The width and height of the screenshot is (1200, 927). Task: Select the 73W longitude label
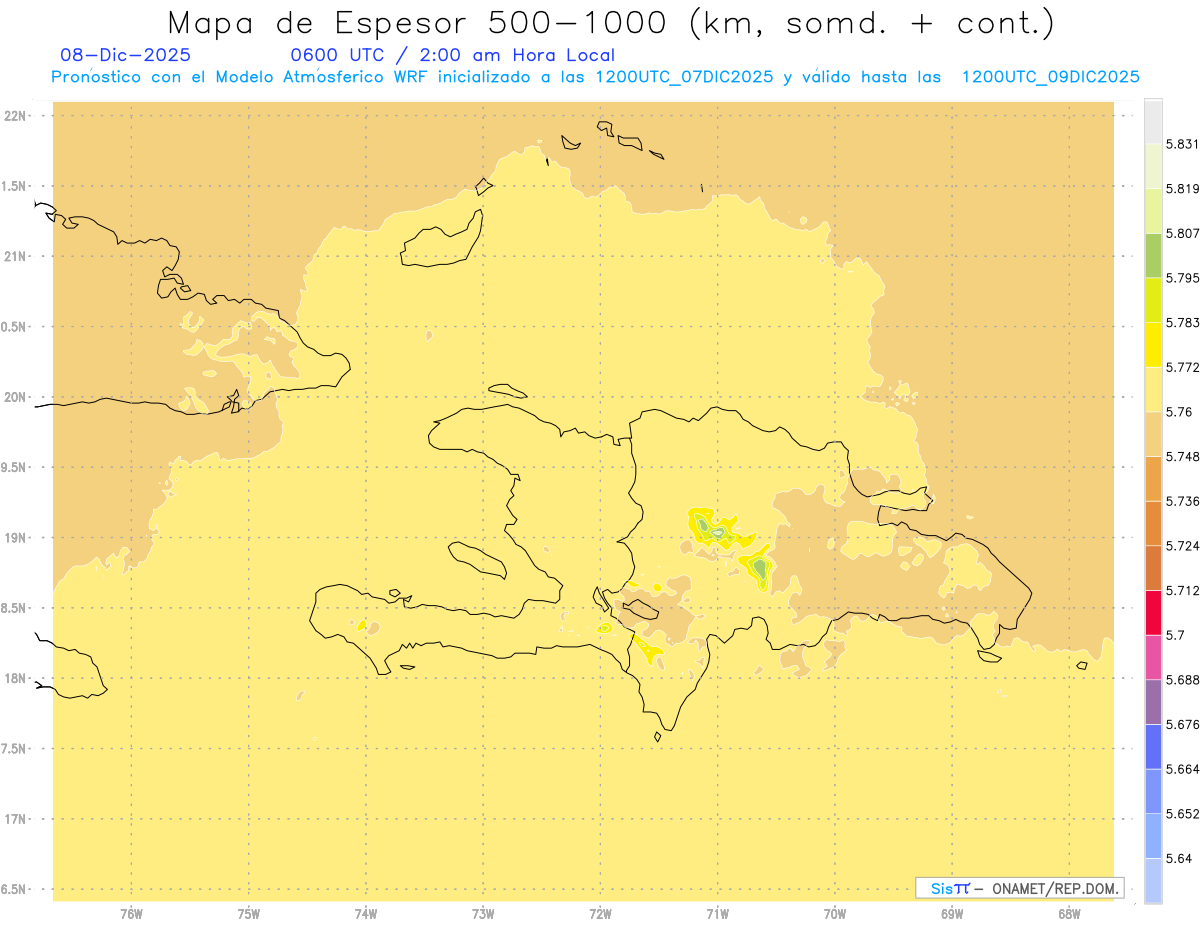[x=483, y=914]
